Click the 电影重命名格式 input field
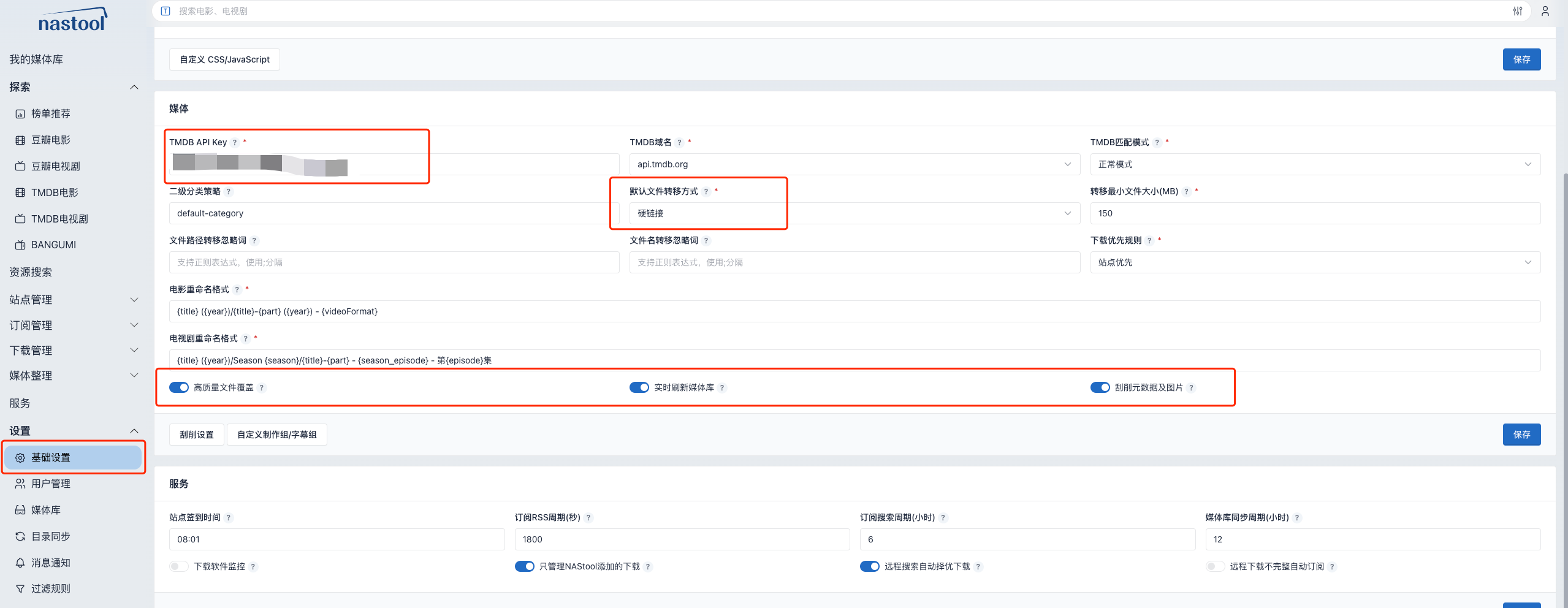The height and width of the screenshot is (608, 1568). tap(854, 311)
